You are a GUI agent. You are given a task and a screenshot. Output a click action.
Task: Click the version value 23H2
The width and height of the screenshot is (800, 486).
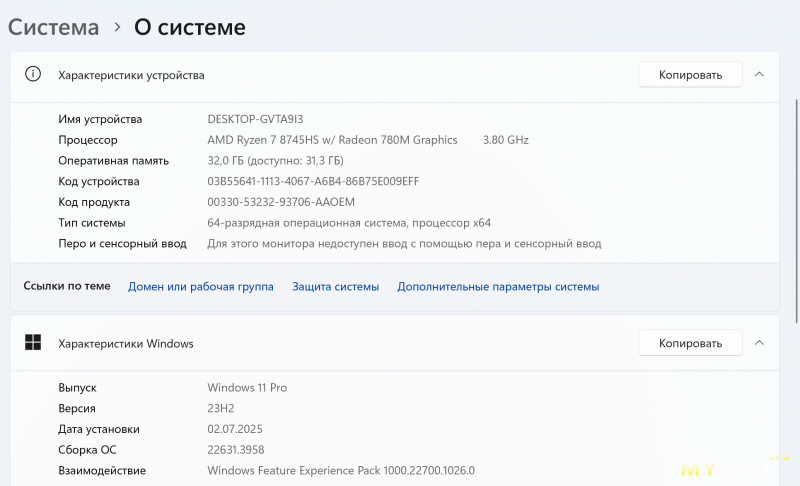tap(220, 408)
